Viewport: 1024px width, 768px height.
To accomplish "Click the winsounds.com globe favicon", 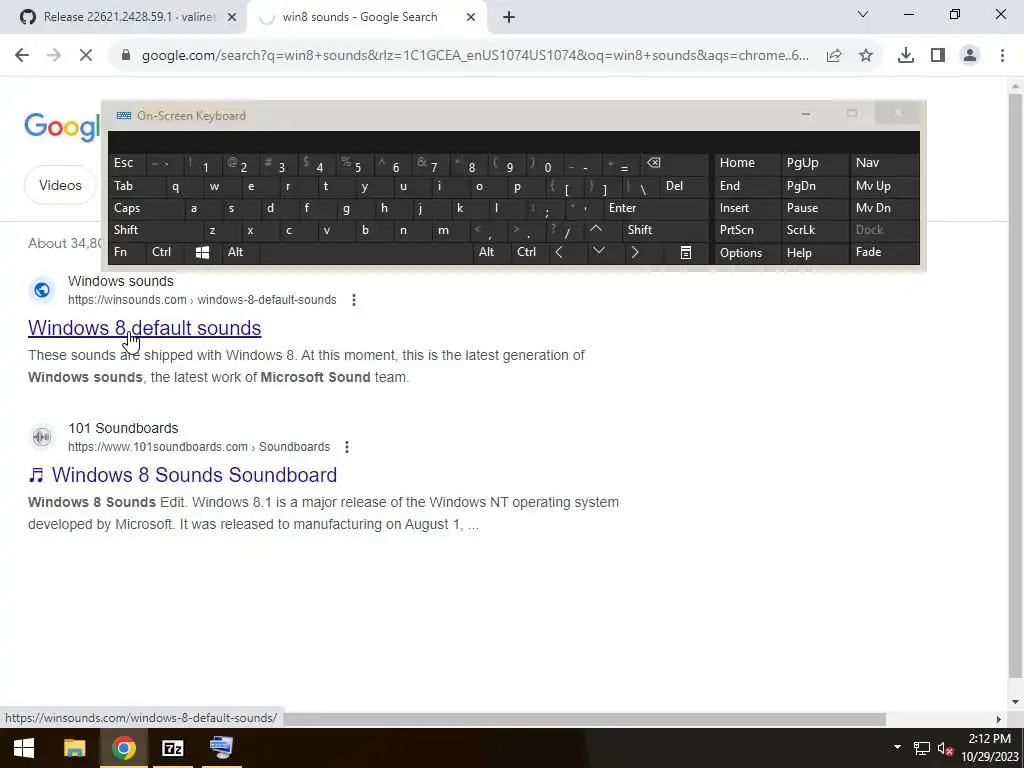I will click(42, 290).
